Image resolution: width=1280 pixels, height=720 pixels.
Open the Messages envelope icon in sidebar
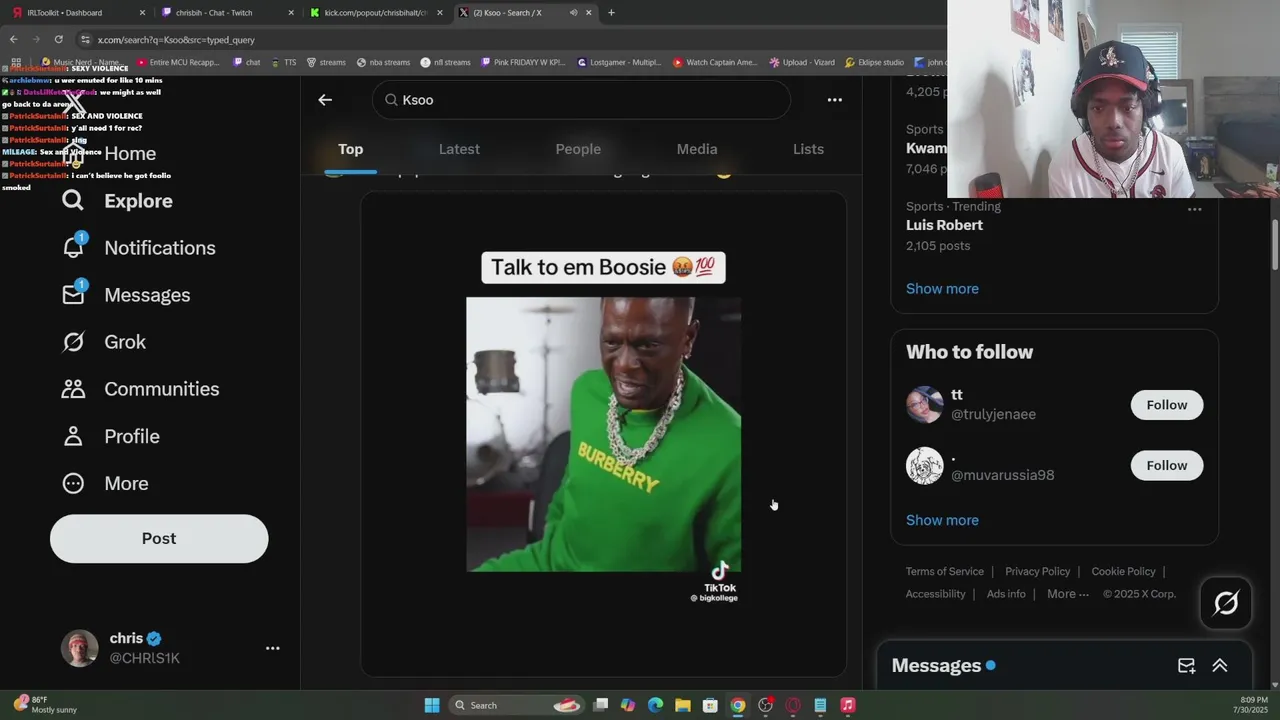click(73, 295)
